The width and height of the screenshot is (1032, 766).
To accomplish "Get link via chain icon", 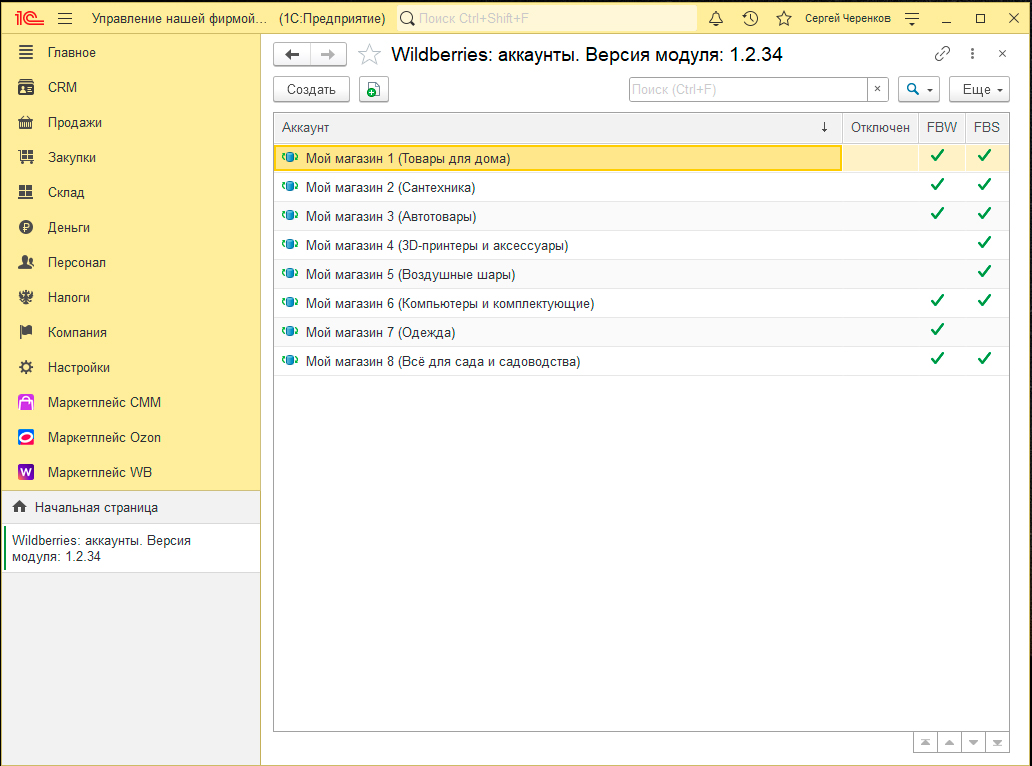I will click(x=942, y=54).
